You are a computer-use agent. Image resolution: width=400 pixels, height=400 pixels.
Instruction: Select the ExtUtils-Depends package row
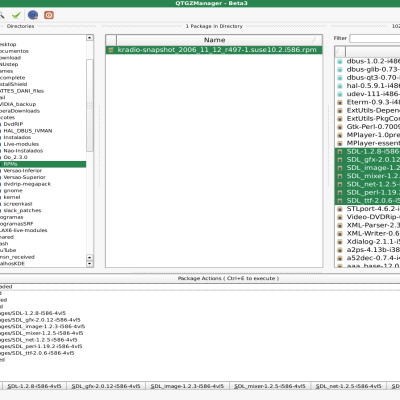coord(367,110)
